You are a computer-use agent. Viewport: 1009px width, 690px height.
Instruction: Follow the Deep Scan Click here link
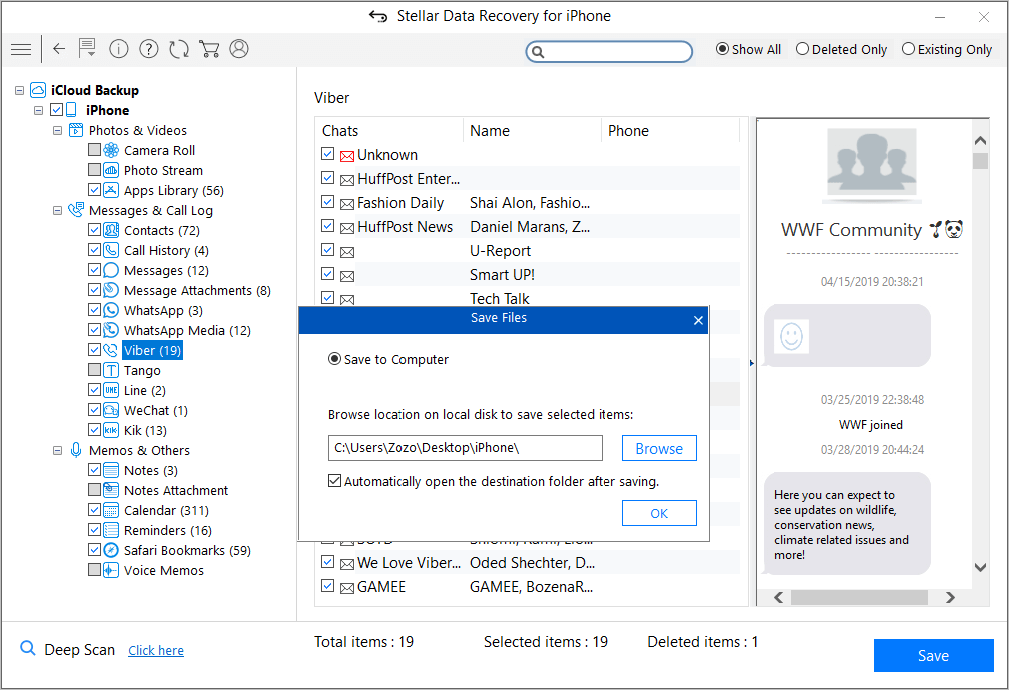click(x=156, y=650)
